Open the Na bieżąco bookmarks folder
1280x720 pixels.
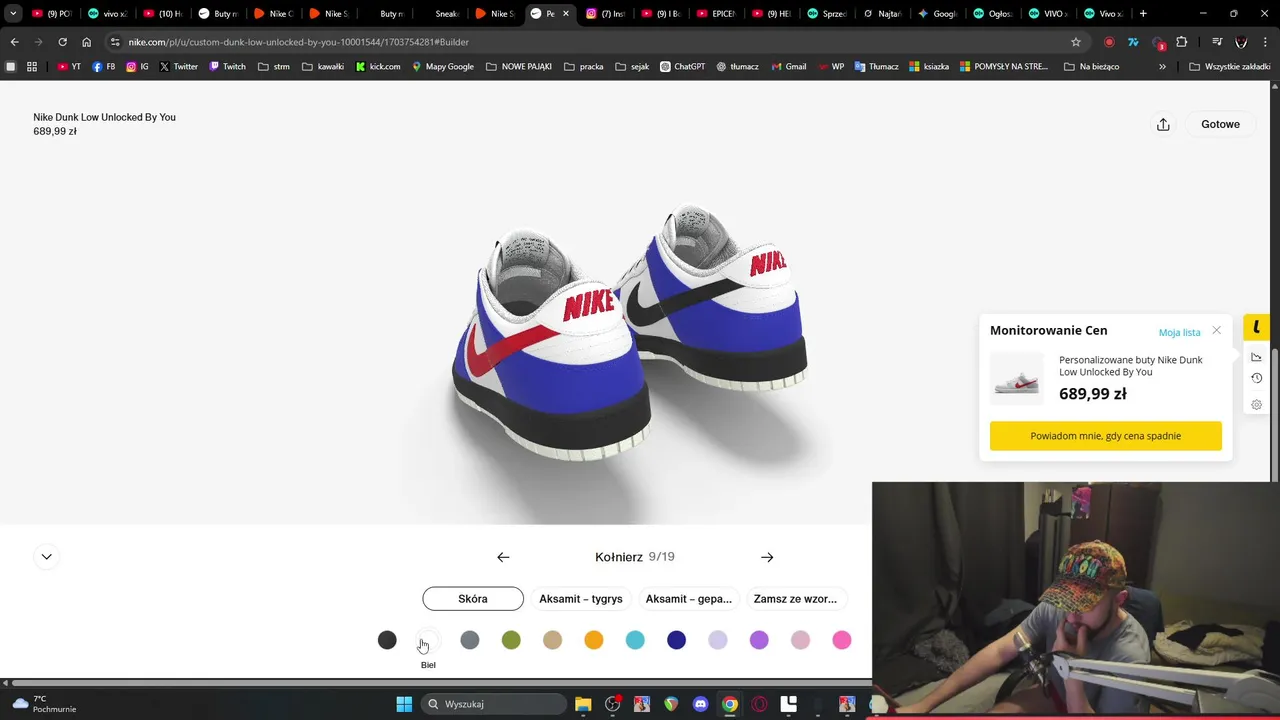(x=1092, y=66)
